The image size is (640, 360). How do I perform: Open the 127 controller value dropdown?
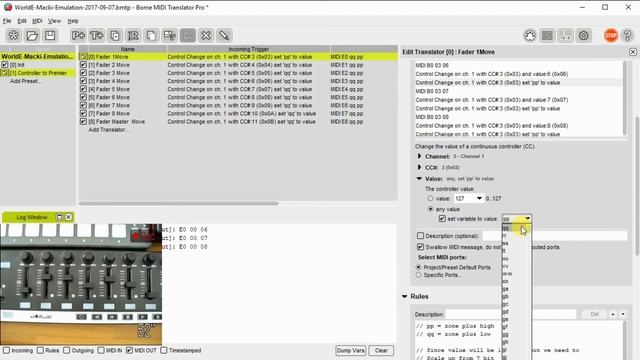(479, 198)
